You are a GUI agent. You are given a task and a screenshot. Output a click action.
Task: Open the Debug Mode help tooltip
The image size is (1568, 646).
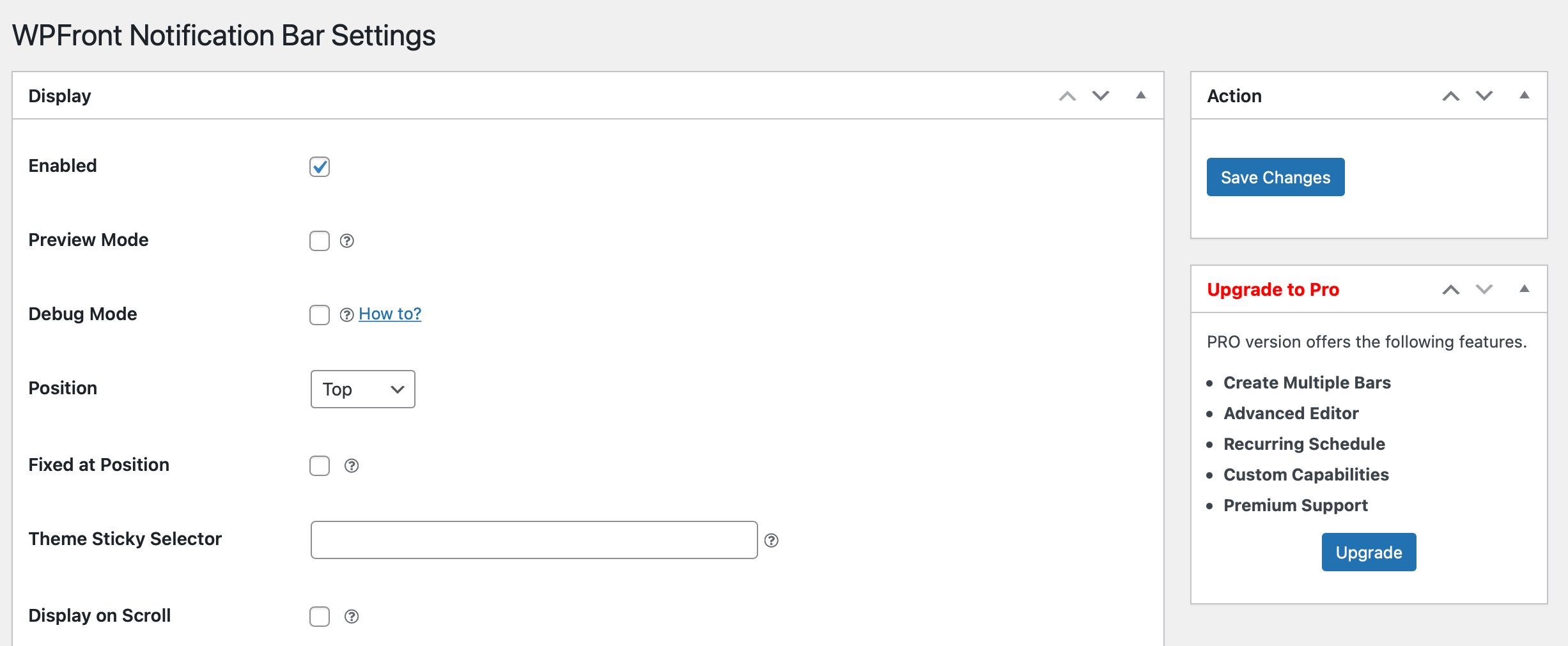tap(347, 315)
